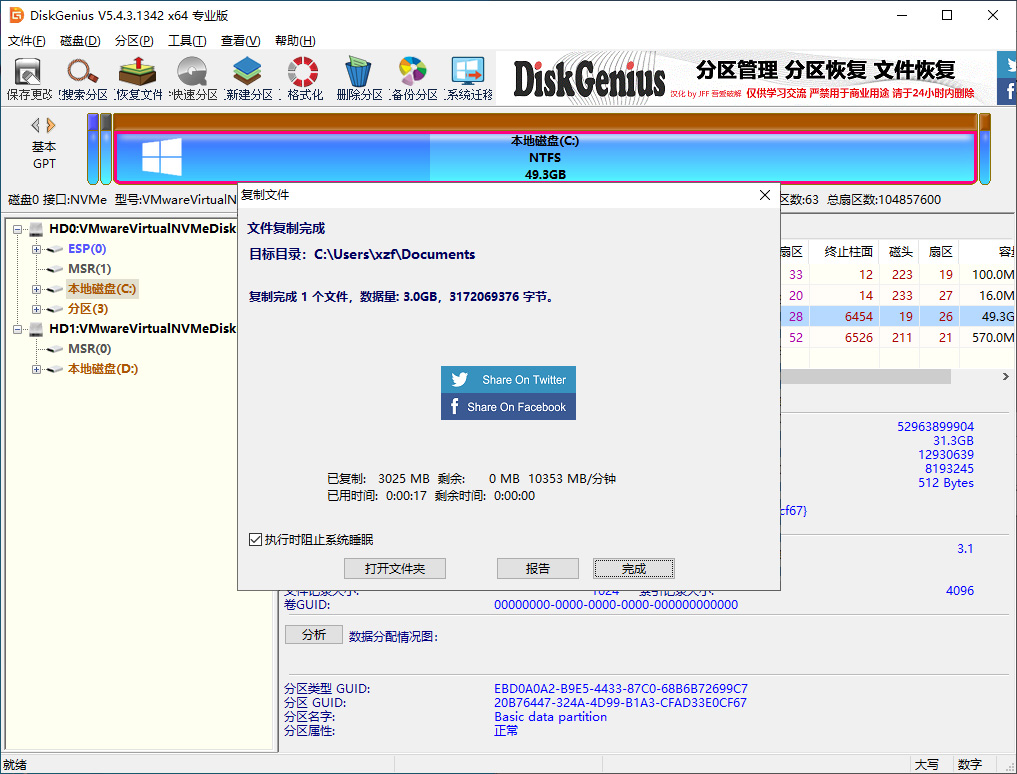Click the Facebook icon in the banner
Screen dimensions: 1017x774
point(1007,91)
